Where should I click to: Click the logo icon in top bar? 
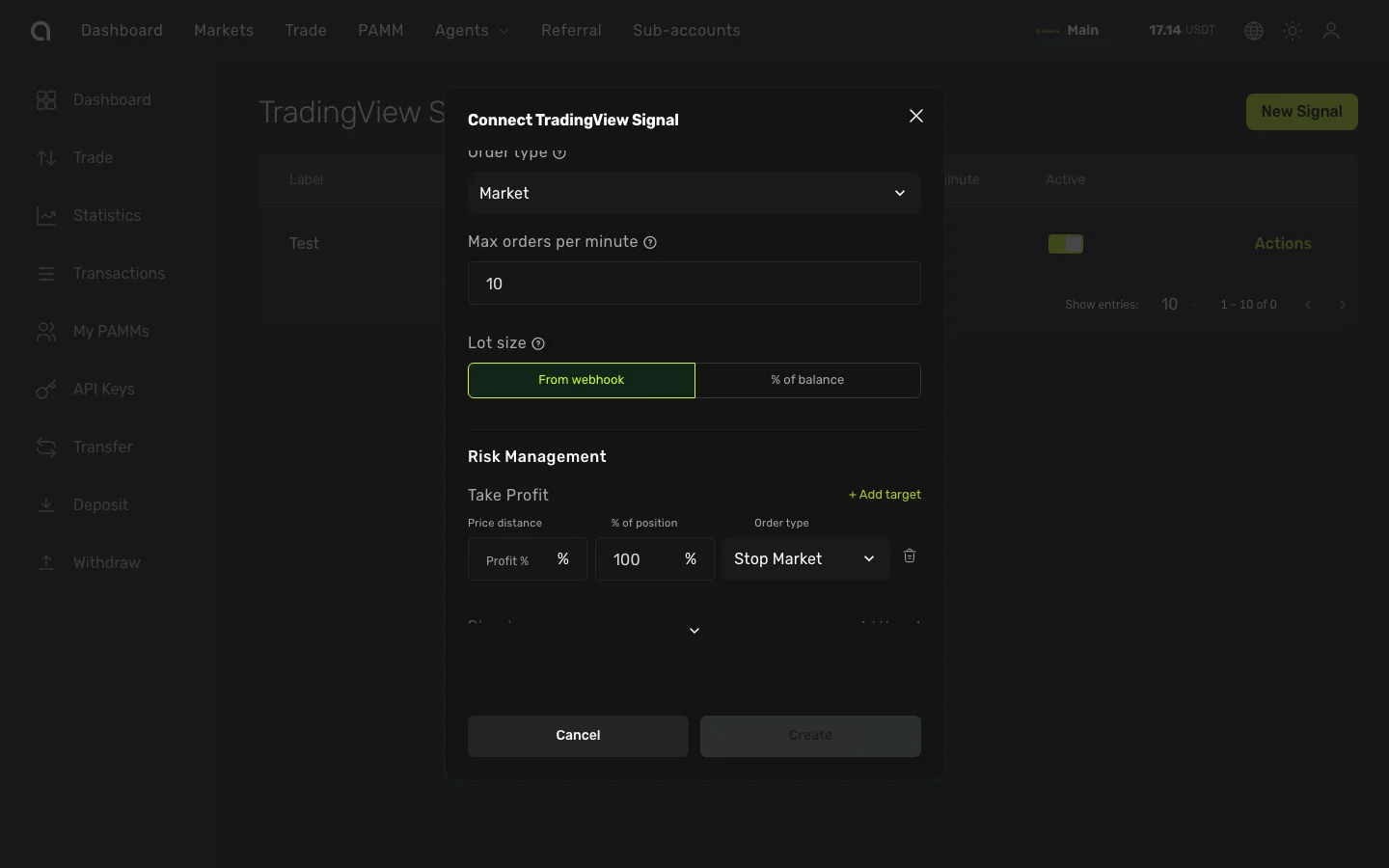(41, 31)
